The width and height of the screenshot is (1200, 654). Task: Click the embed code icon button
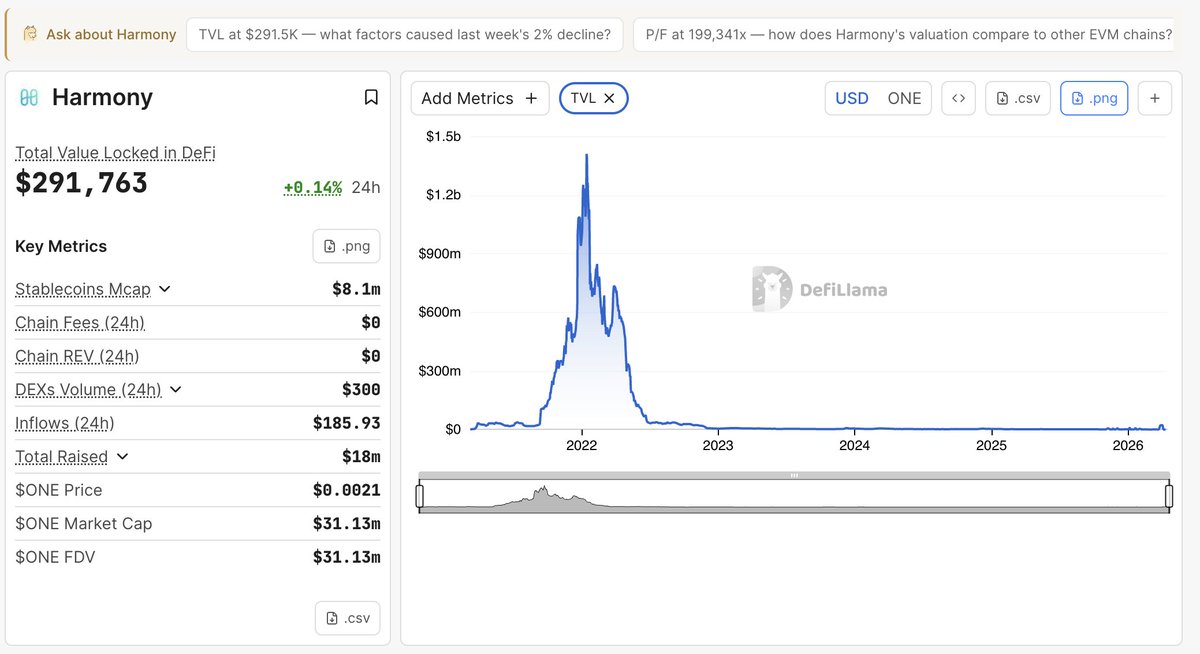[x=958, y=98]
